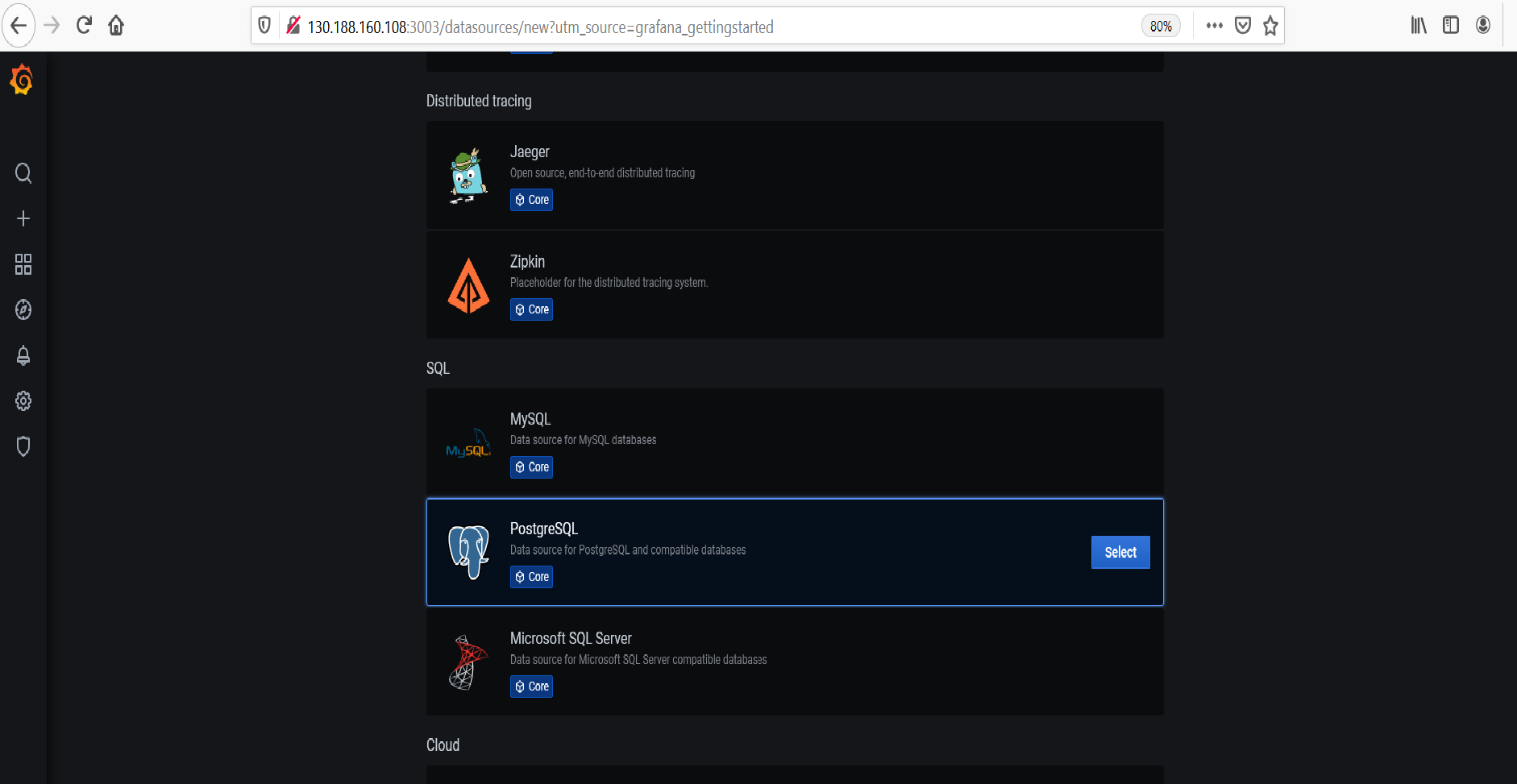Choose the Zipkin data source title

coord(527,261)
